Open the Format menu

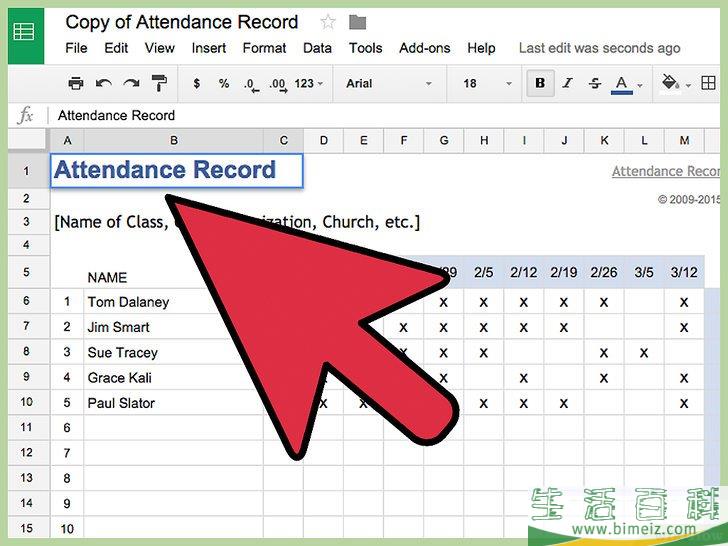[x=264, y=48]
